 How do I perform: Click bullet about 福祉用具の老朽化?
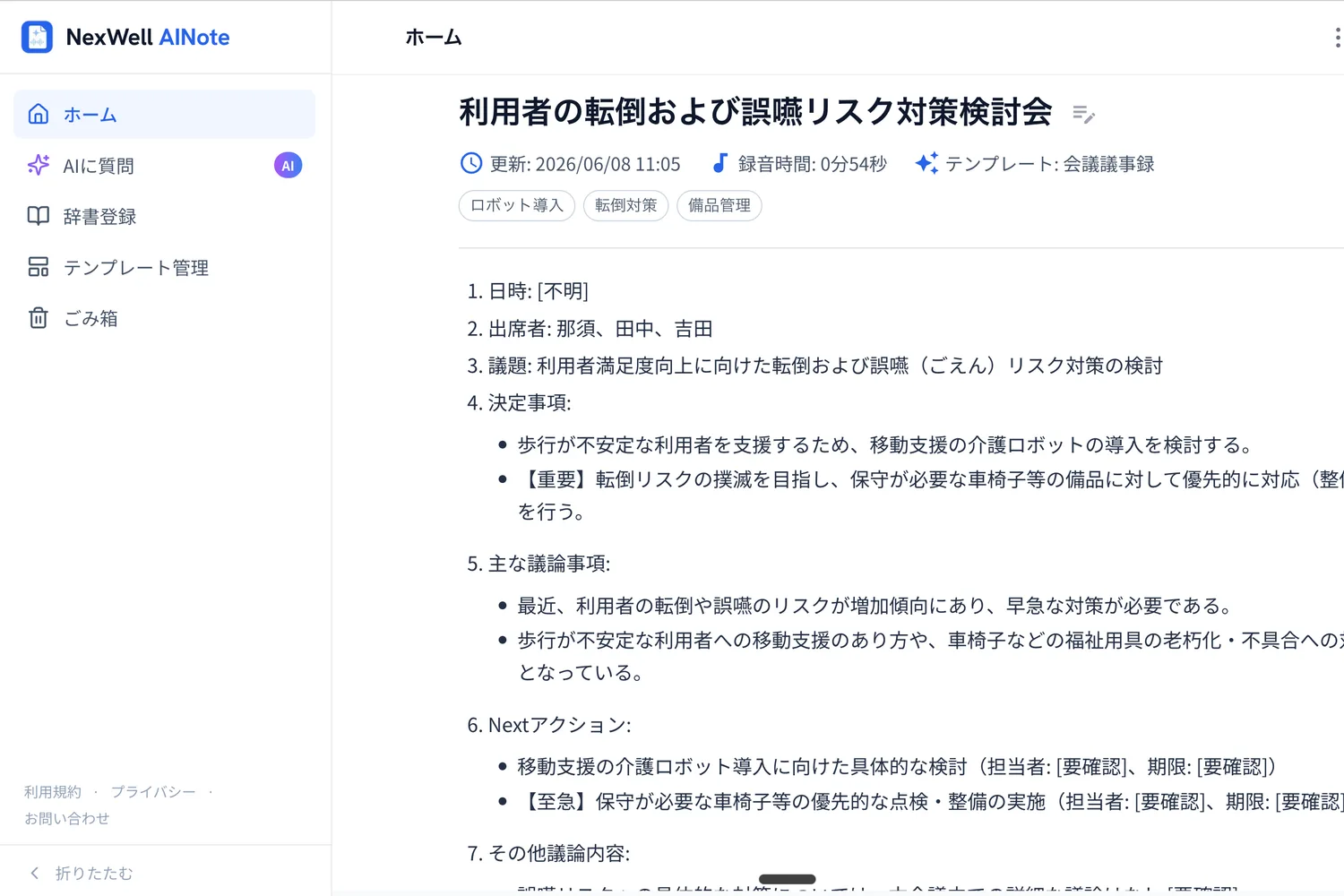point(930,656)
